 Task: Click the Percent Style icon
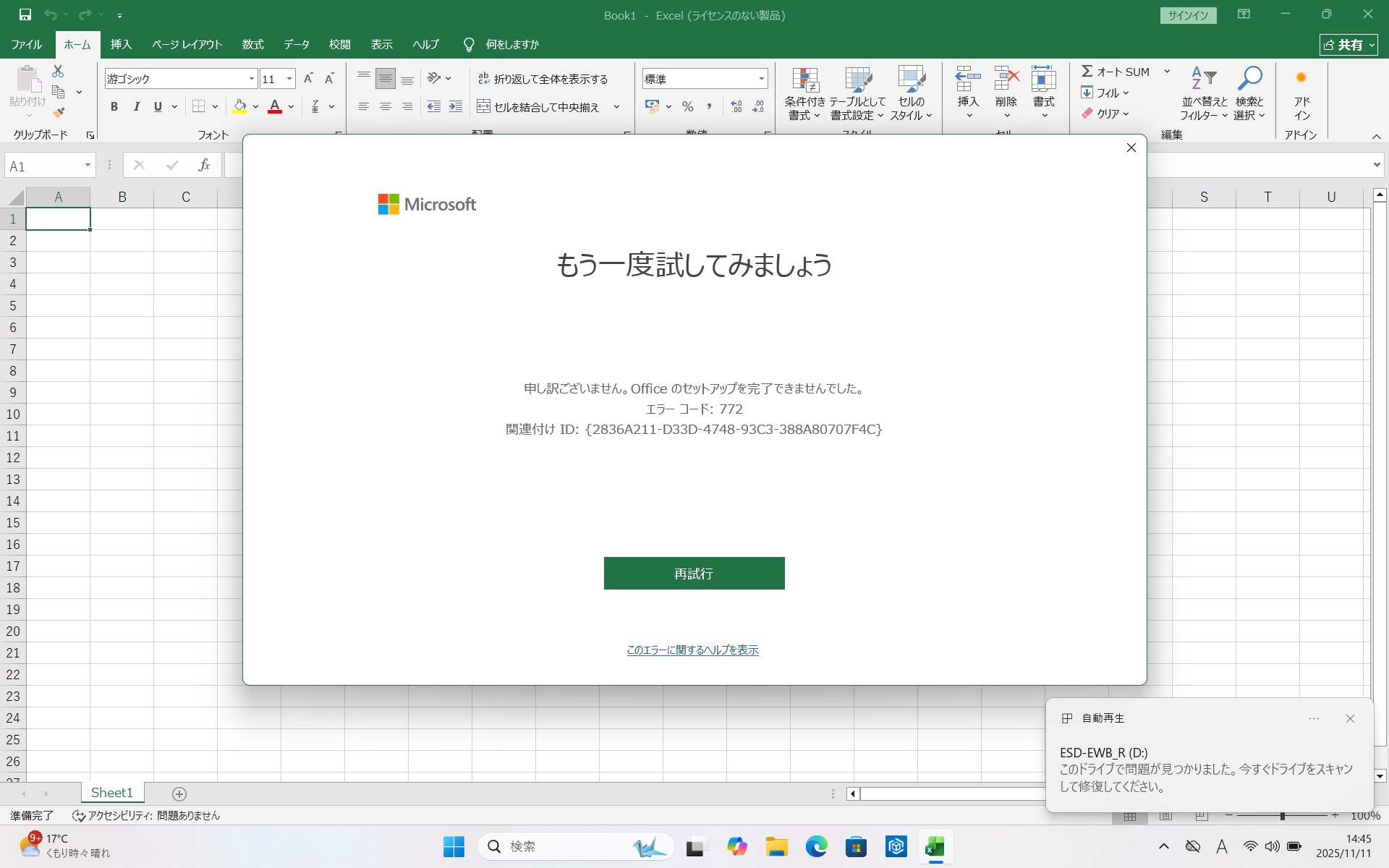pyautogui.click(x=687, y=106)
